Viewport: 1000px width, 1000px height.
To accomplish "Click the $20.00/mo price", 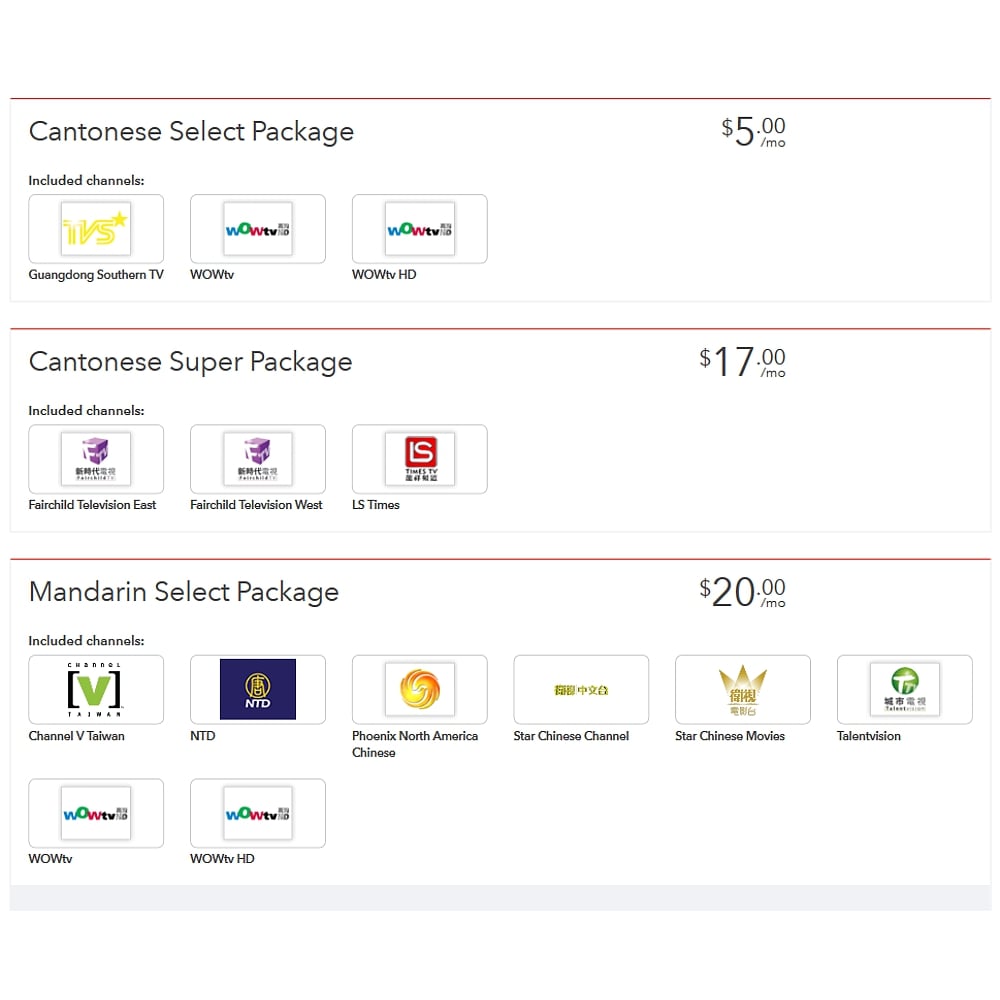I will tap(743, 592).
